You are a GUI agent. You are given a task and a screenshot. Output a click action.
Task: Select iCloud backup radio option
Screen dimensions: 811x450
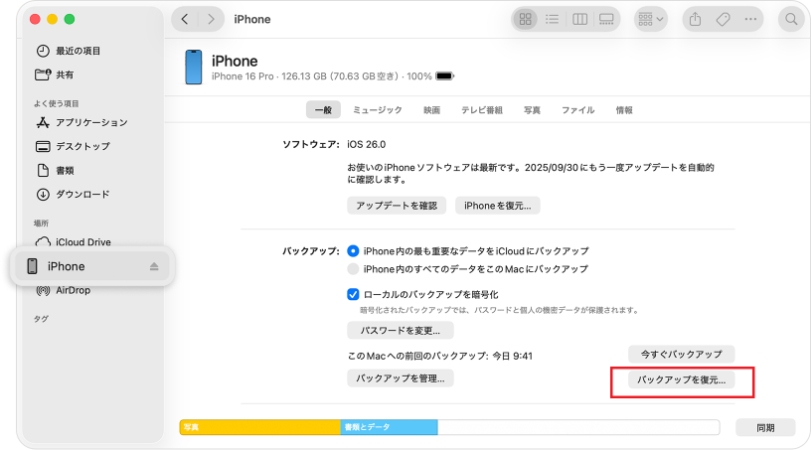353,251
